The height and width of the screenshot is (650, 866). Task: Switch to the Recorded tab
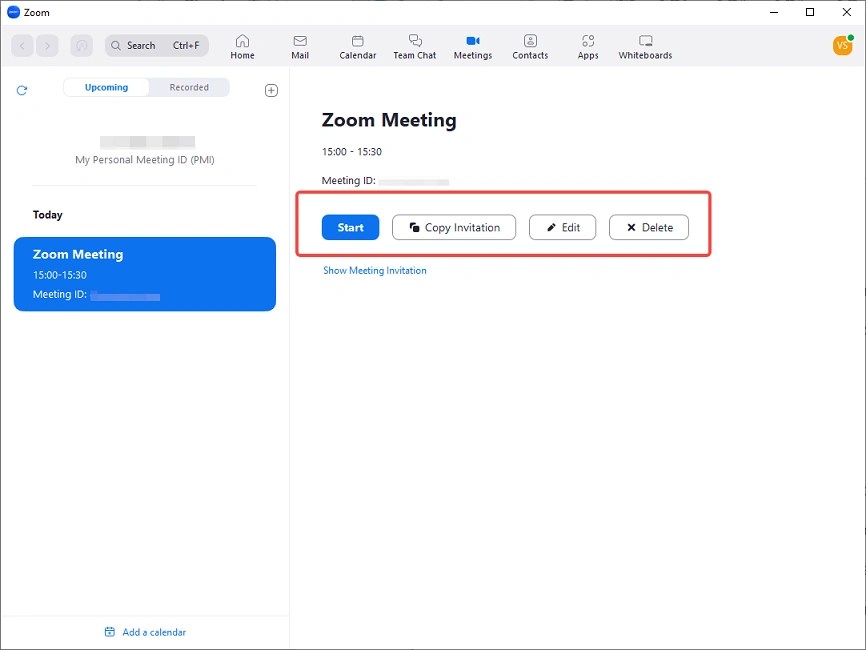click(x=190, y=87)
